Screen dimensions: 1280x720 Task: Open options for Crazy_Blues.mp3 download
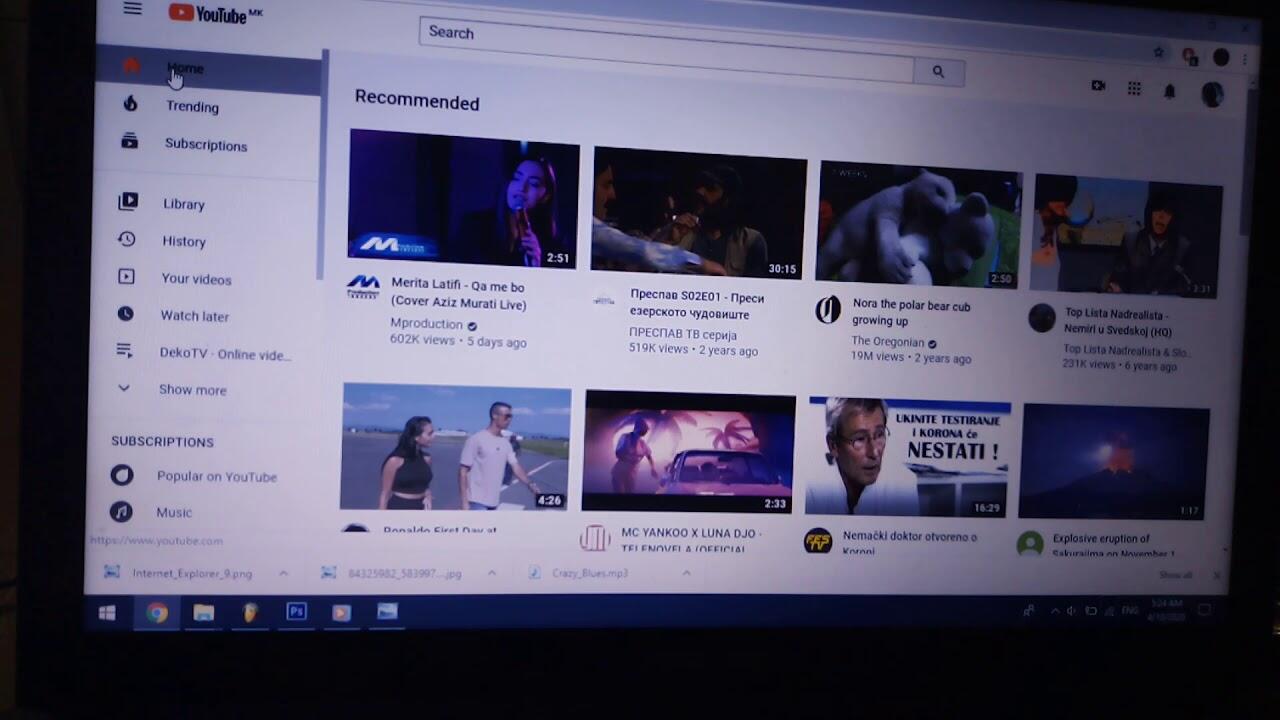click(x=686, y=573)
